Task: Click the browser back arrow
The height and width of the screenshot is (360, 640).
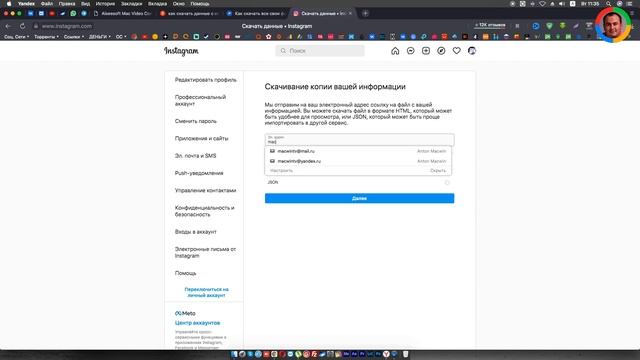Action: 8,26
